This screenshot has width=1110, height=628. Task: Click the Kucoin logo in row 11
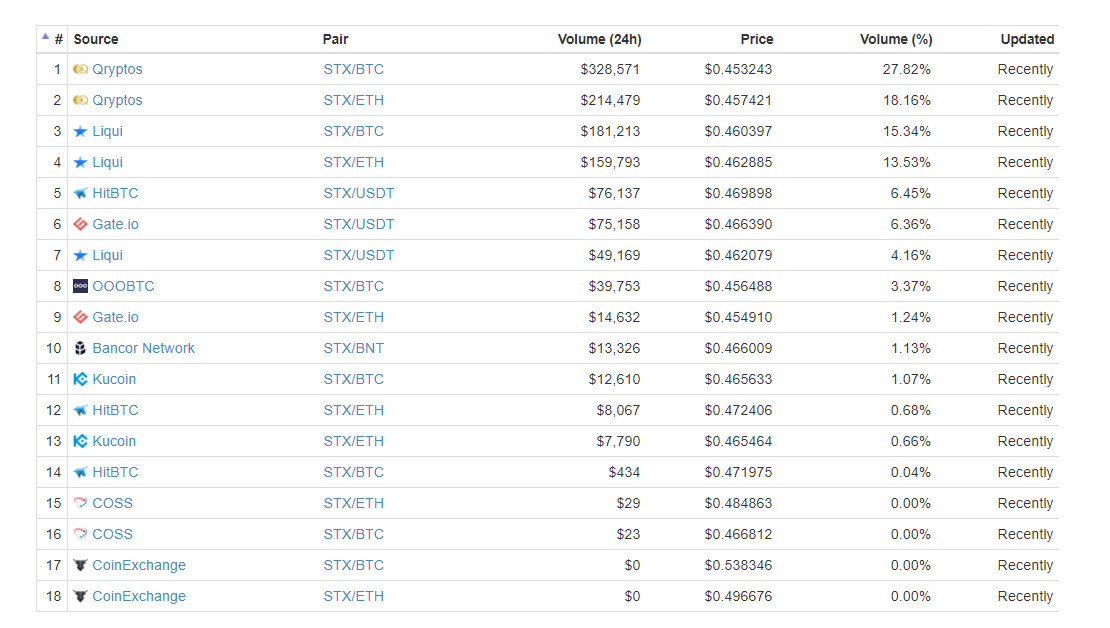80,379
